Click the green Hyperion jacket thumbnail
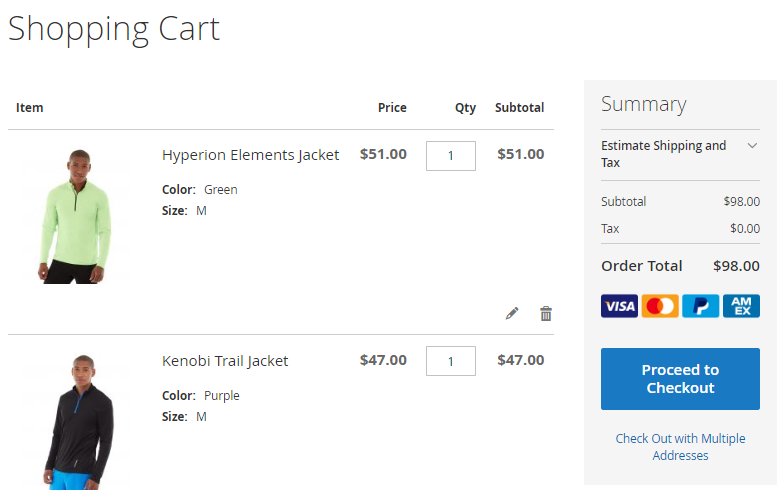This screenshot has height=499, width=777. point(75,217)
